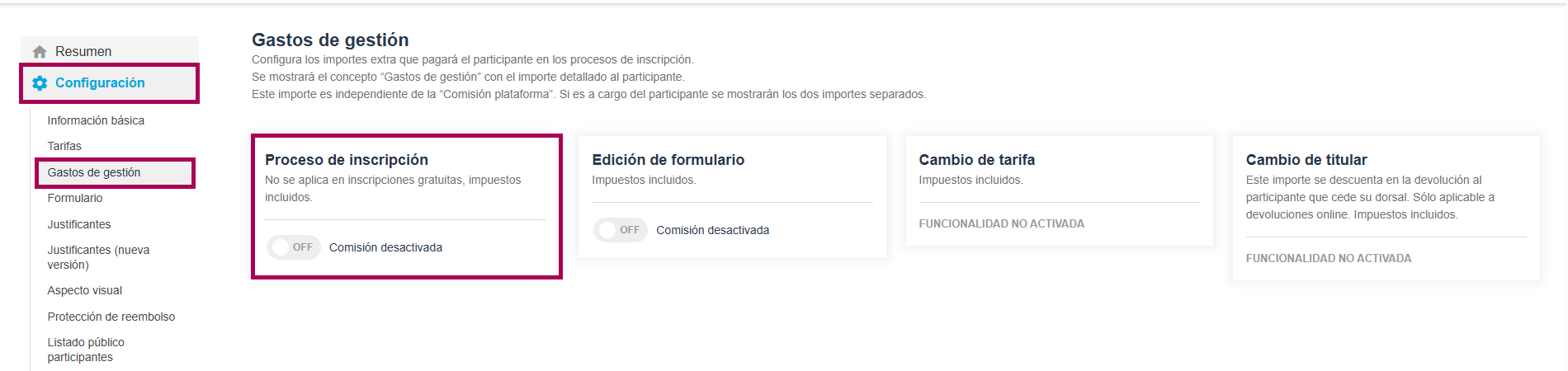Viewport: 1568px width, 371px height.
Task: Turn on the Edición de formulario toggle
Action: click(621, 230)
